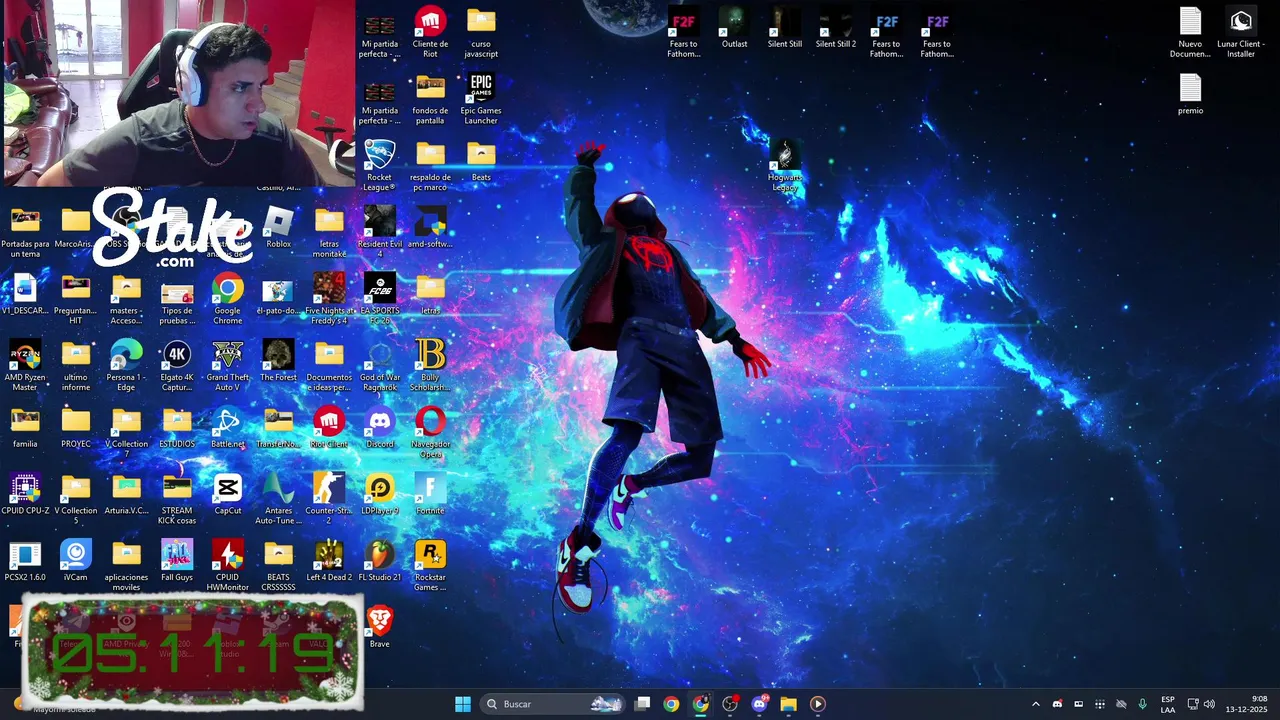The width and height of the screenshot is (1280, 720).
Task: Select the PROYEC folder
Action: [x=76, y=428]
